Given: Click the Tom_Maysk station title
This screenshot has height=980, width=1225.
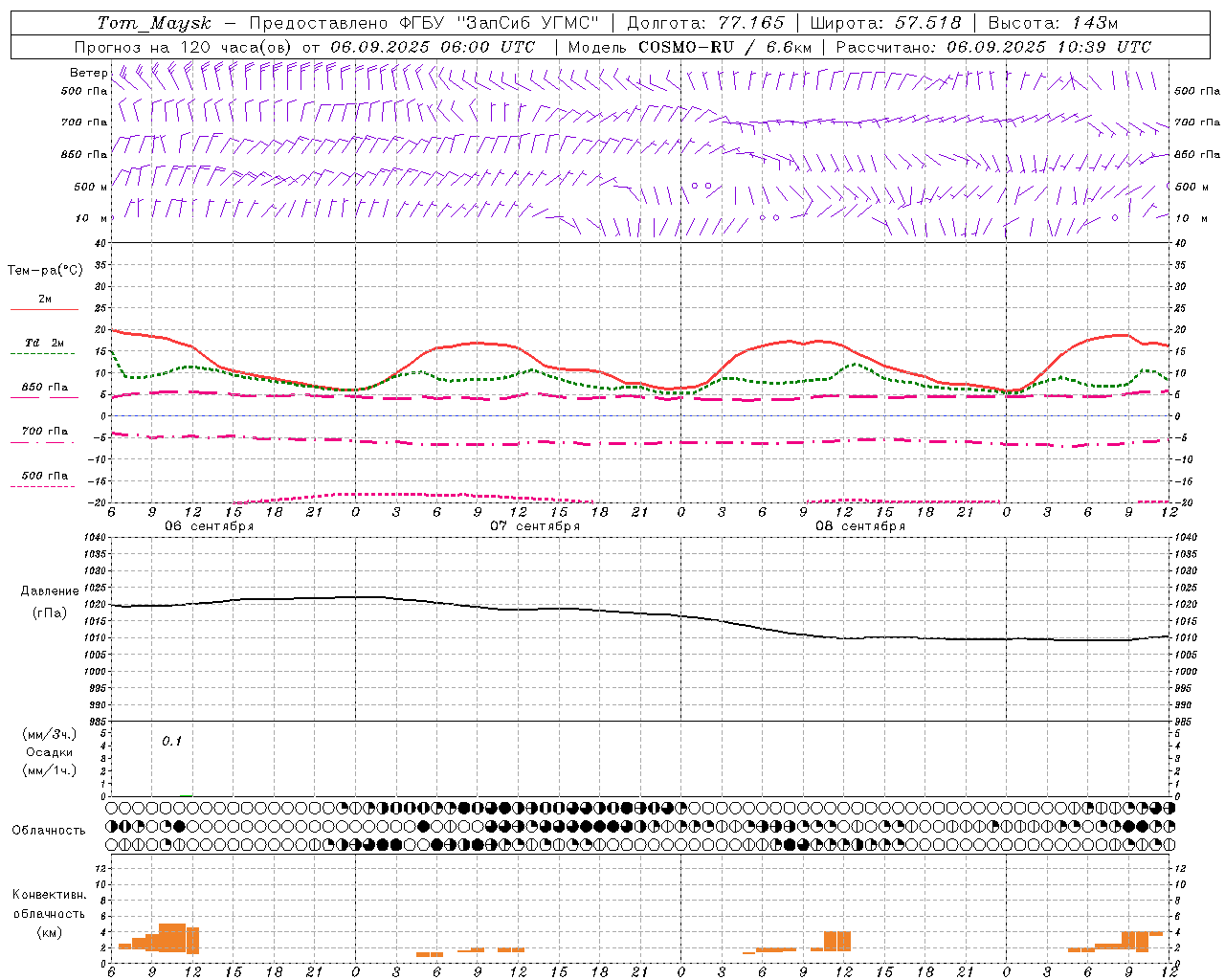Looking at the screenshot, I should pos(154,23).
